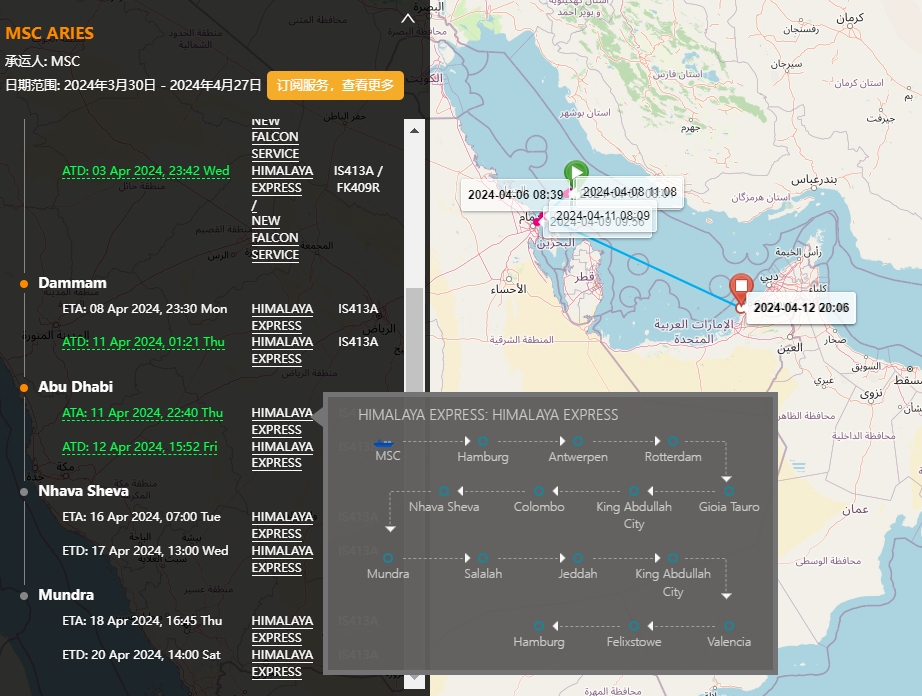The width and height of the screenshot is (922, 696).
Task: Open ATD 12 Apr 2024, 15:52 Fri link
Action: [140, 447]
